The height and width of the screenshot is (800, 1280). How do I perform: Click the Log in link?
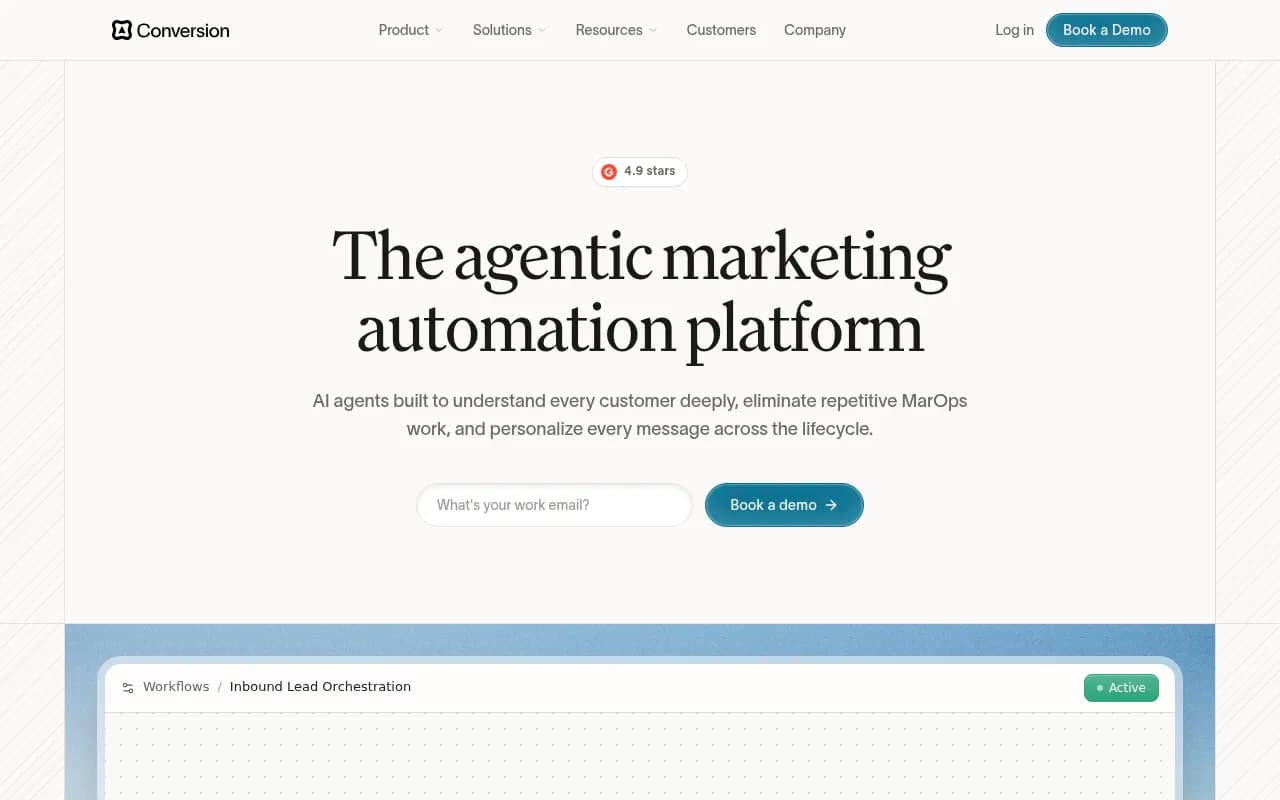point(1014,30)
